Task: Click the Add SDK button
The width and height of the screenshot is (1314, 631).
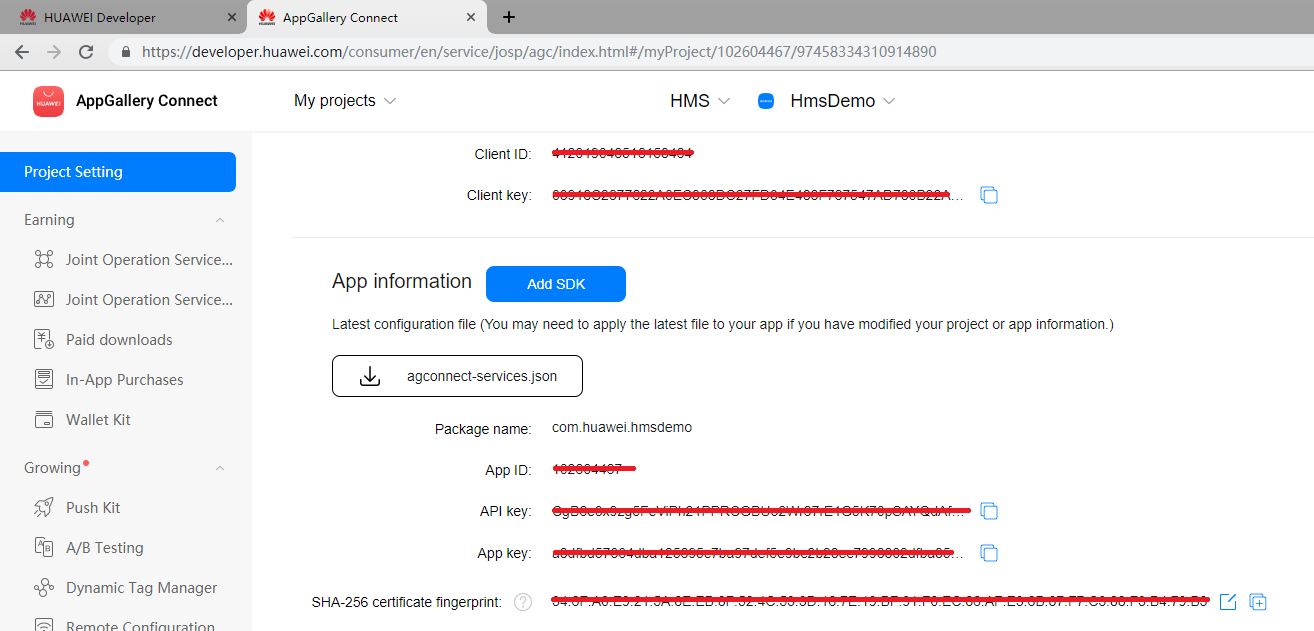Action: [555, 283]
